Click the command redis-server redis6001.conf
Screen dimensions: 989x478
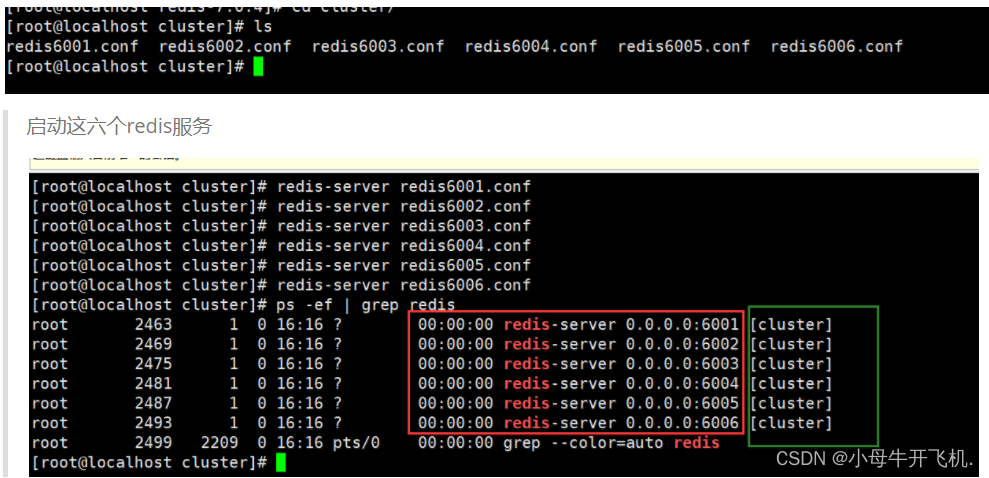pyautogui.click(x=404, y=187)
